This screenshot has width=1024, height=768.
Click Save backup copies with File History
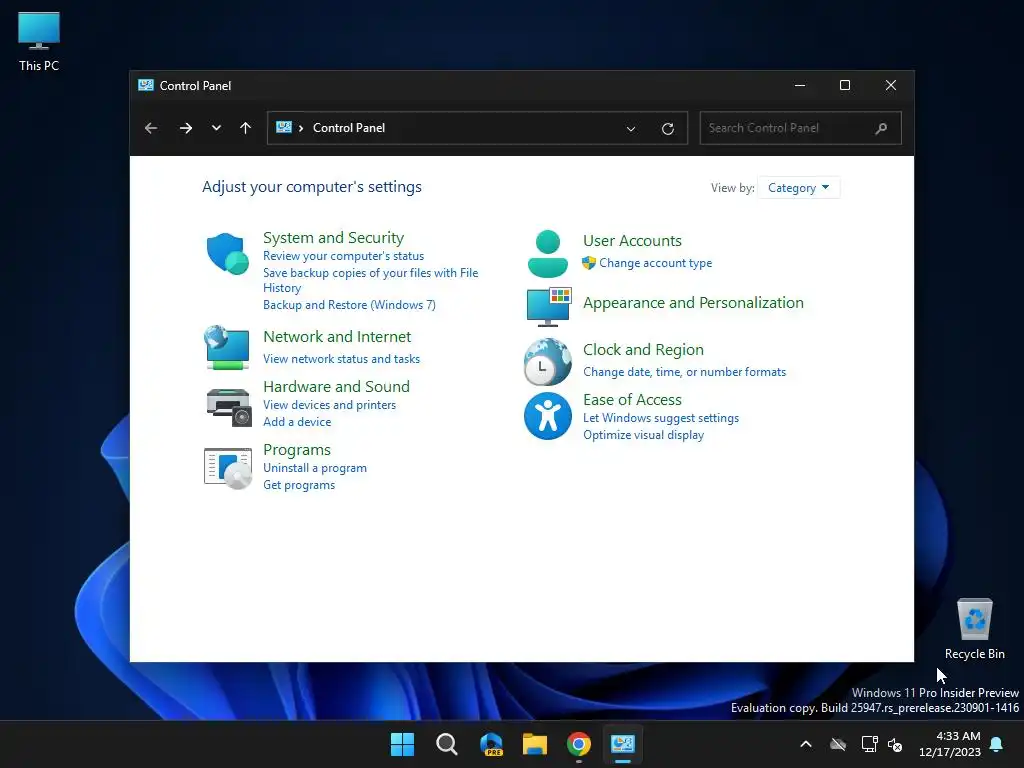(370, 280)
